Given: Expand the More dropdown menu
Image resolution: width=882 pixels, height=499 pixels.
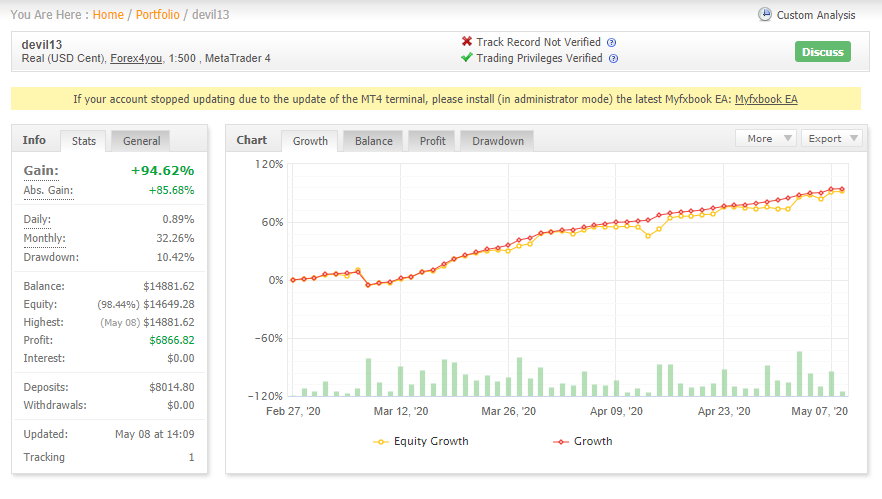Looking at the screenshot, I should pos(766,138).
